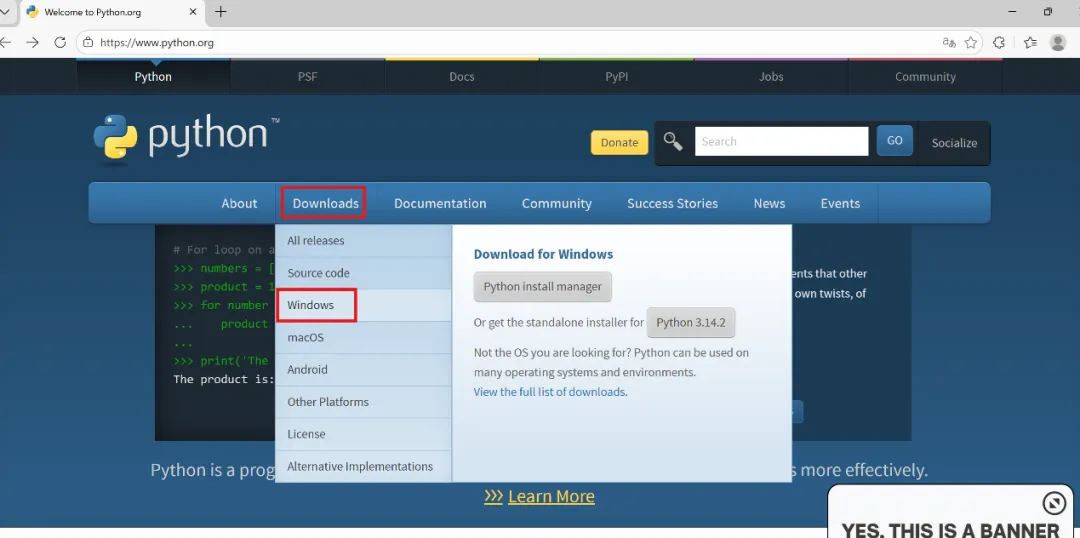Click the magnifying glass search icon
This screenshot has height=538, width=1080.
(x=673, y=142)
